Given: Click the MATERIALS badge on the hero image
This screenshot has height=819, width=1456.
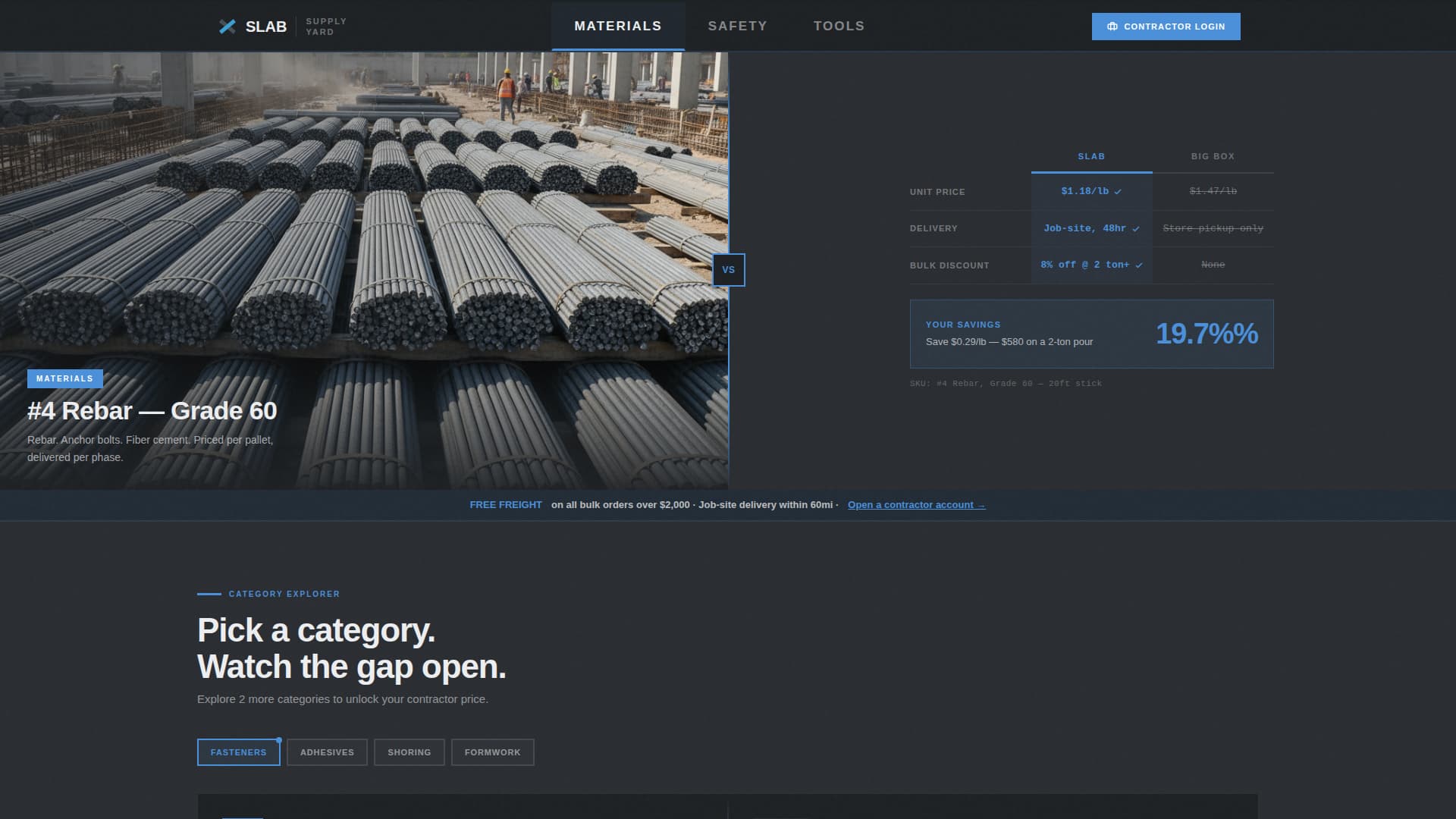Looking at the screenshot, I should click(x=65, y=378).
